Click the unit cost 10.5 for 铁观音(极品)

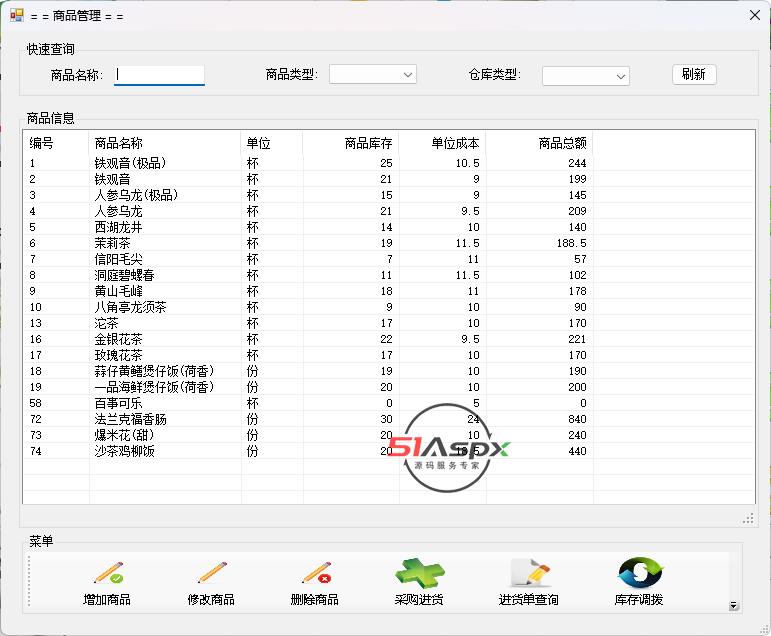[467, 163]
